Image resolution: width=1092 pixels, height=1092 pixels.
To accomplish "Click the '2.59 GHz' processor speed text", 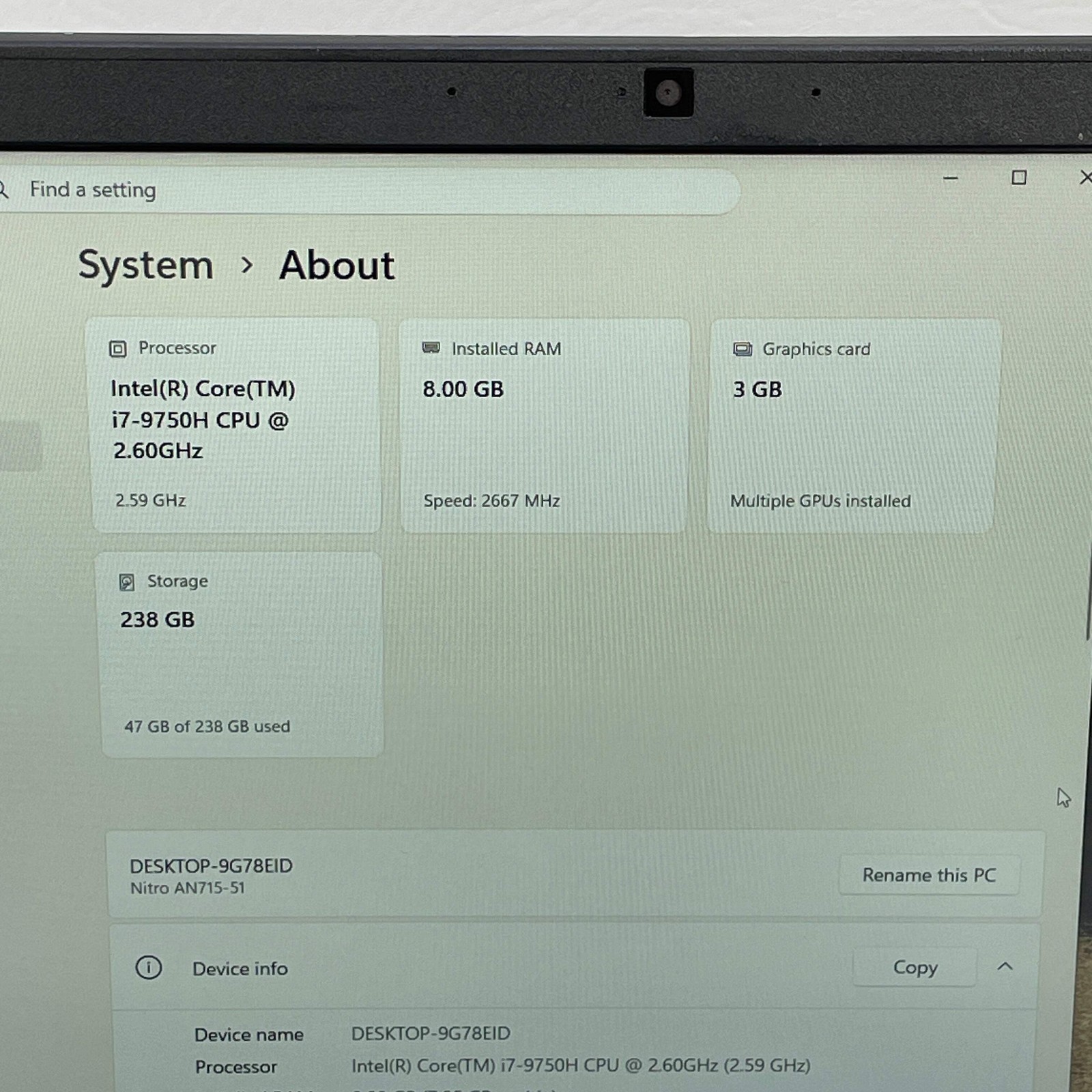I will (x=150, y=500).
